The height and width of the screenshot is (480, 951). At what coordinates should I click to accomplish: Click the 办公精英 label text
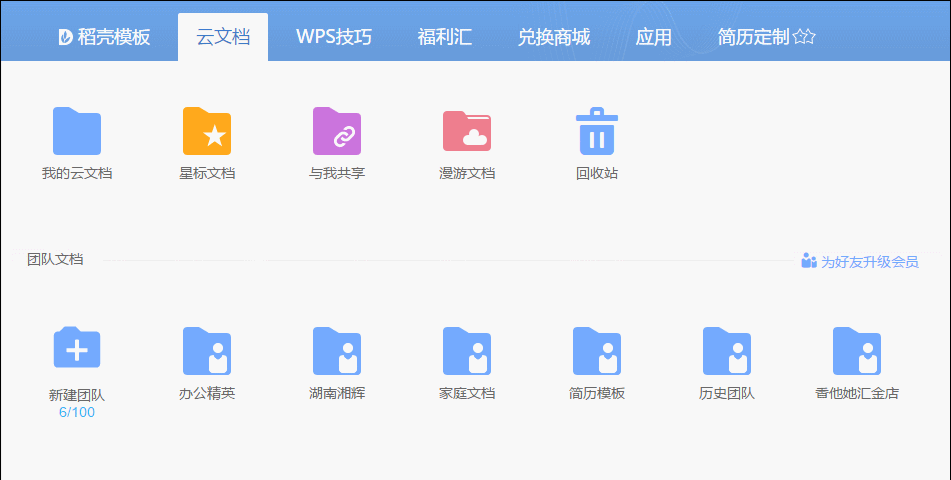(207, 393)
